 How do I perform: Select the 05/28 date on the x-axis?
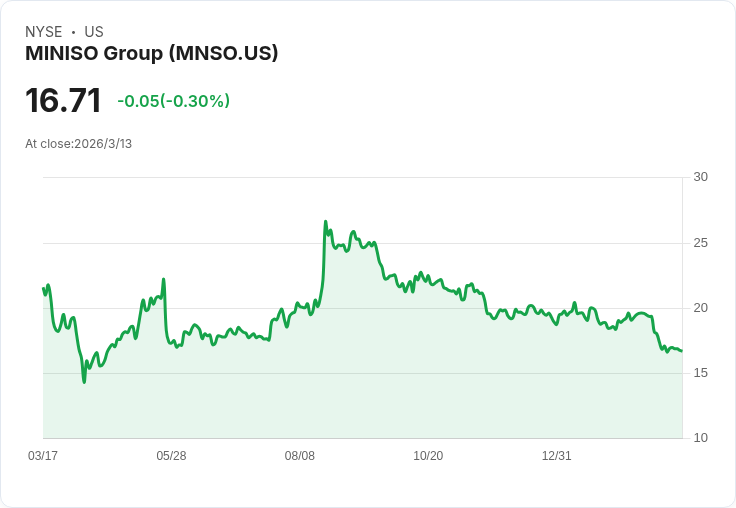pyautogui.click(x=171, y=456)
